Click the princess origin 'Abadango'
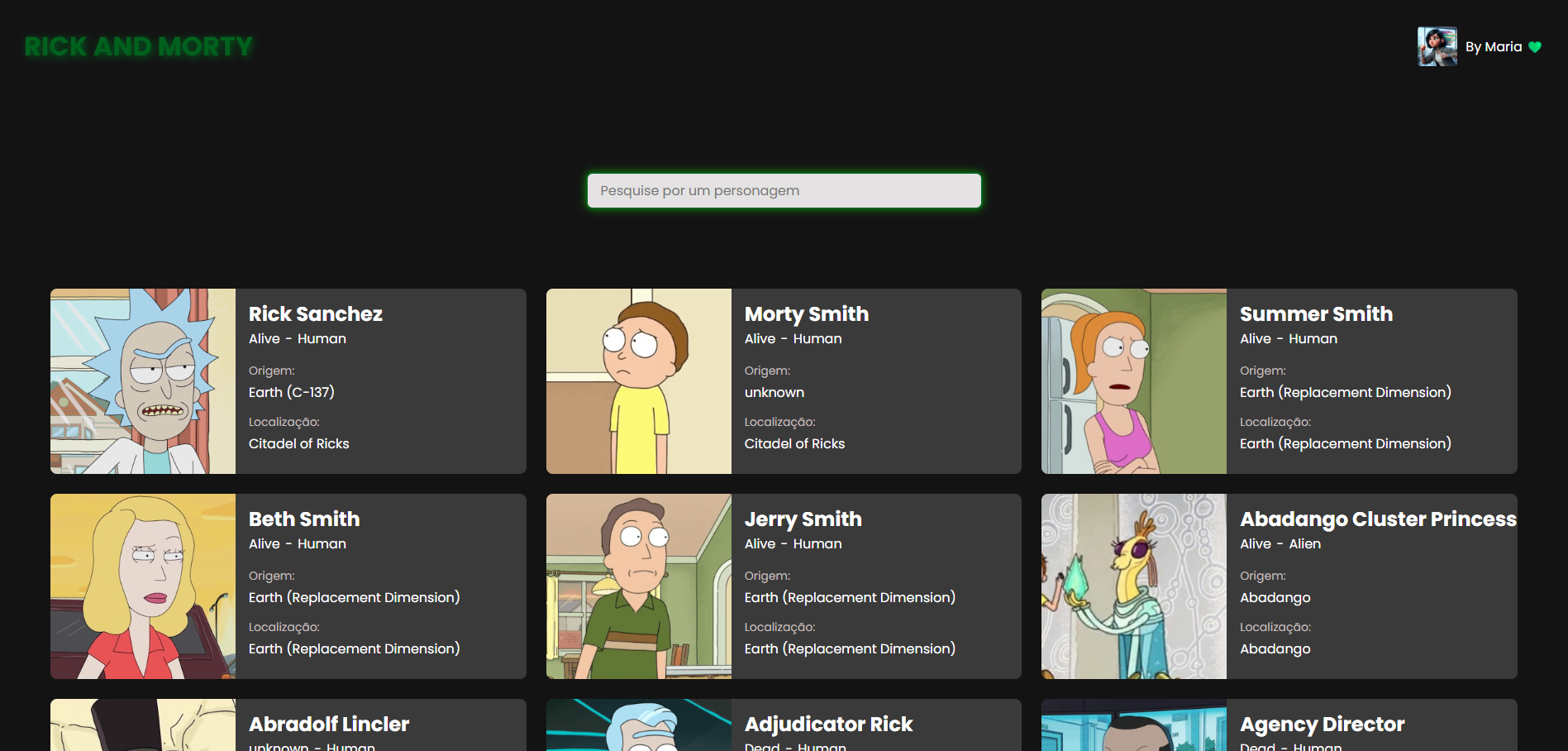The width and height of the screenshot is (1568, 751). coord(1275,597)
